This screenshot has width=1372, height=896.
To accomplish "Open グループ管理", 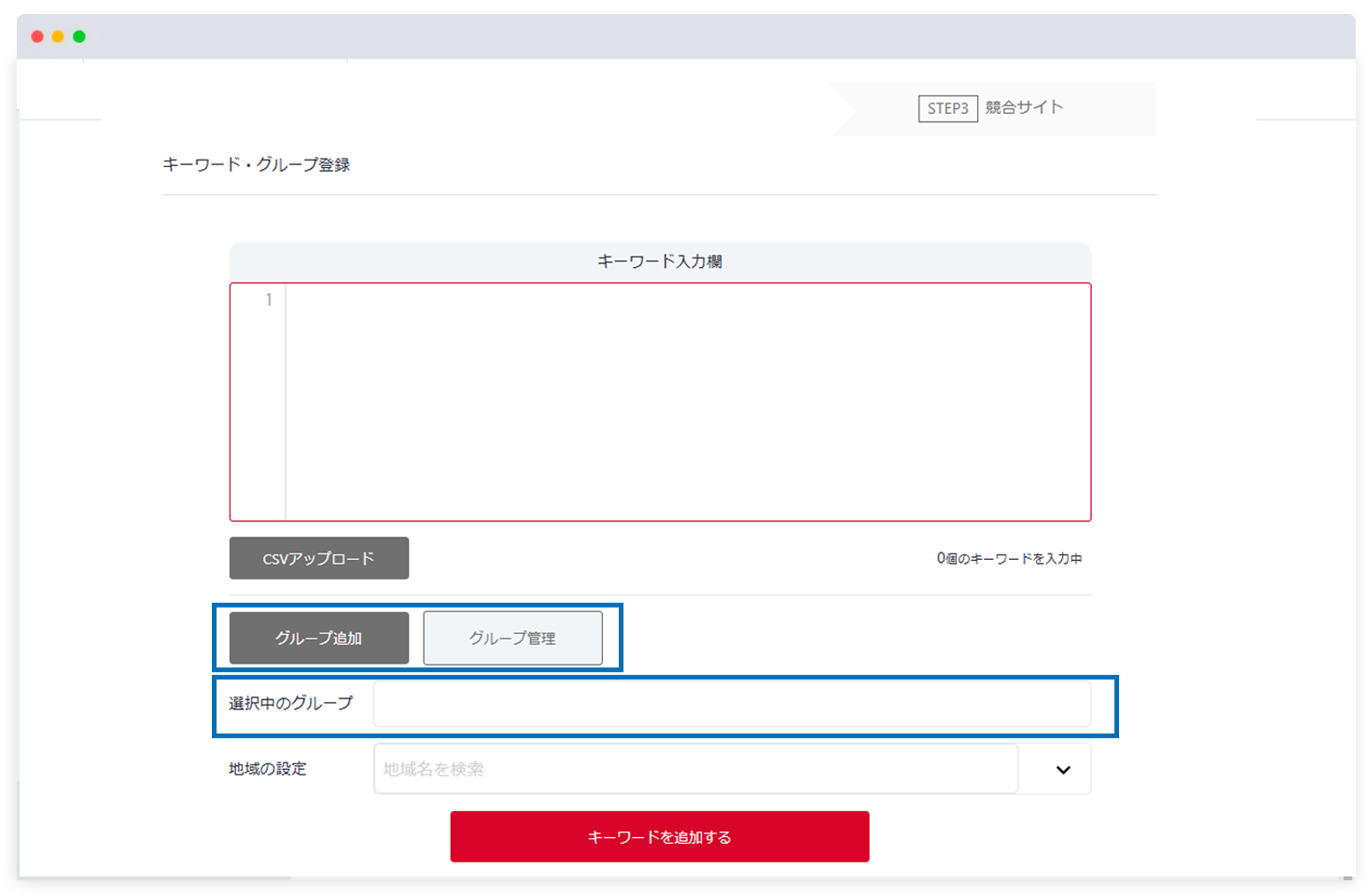I will tap(512, 637).
